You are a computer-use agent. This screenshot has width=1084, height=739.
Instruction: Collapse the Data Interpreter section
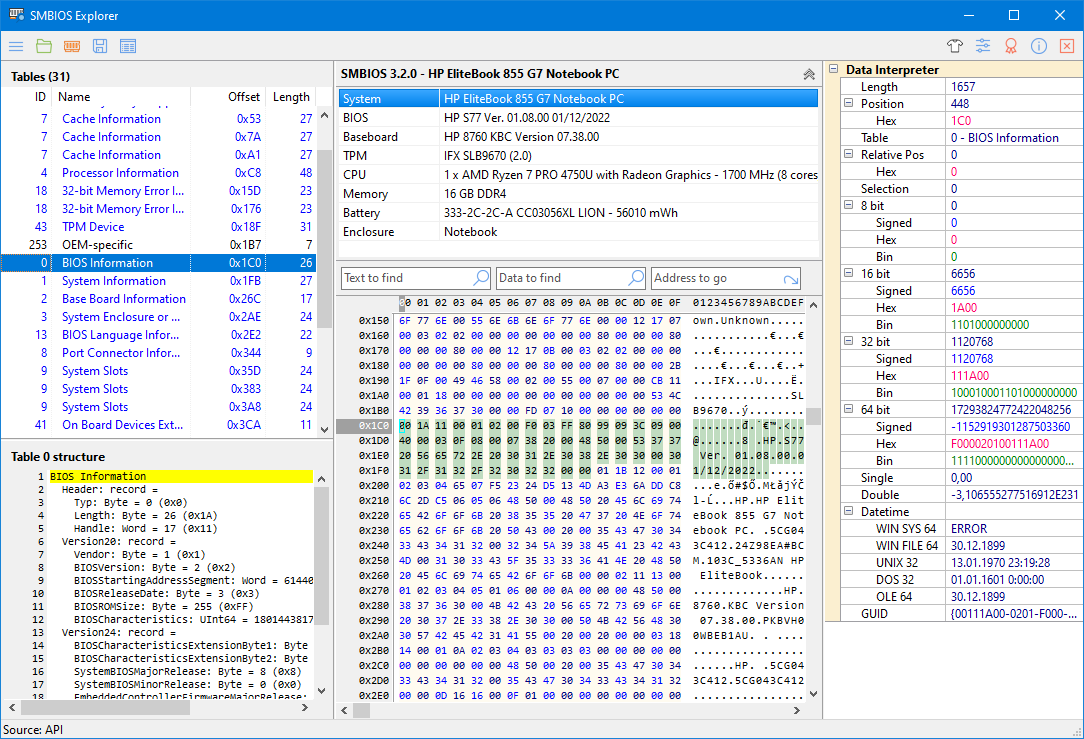834,69
